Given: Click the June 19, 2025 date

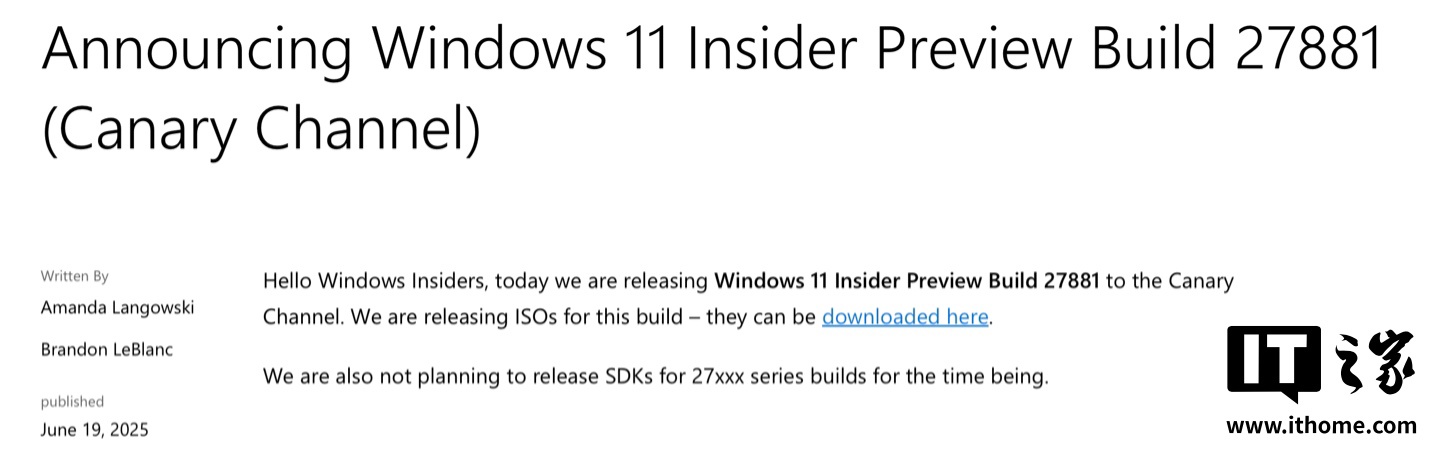Looking at the screenshot, I should 94,430.
